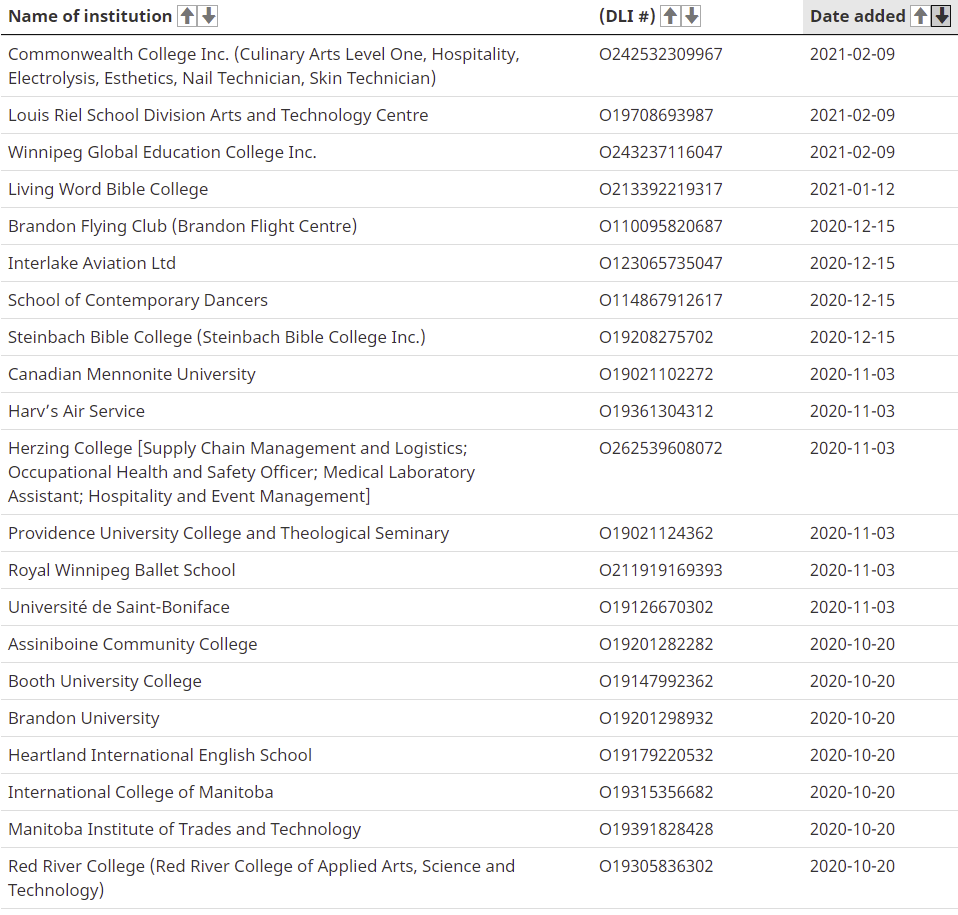Screen dimensions: 958x915
Task: Click the (DLI #) column header text
Action: (627, 16)
